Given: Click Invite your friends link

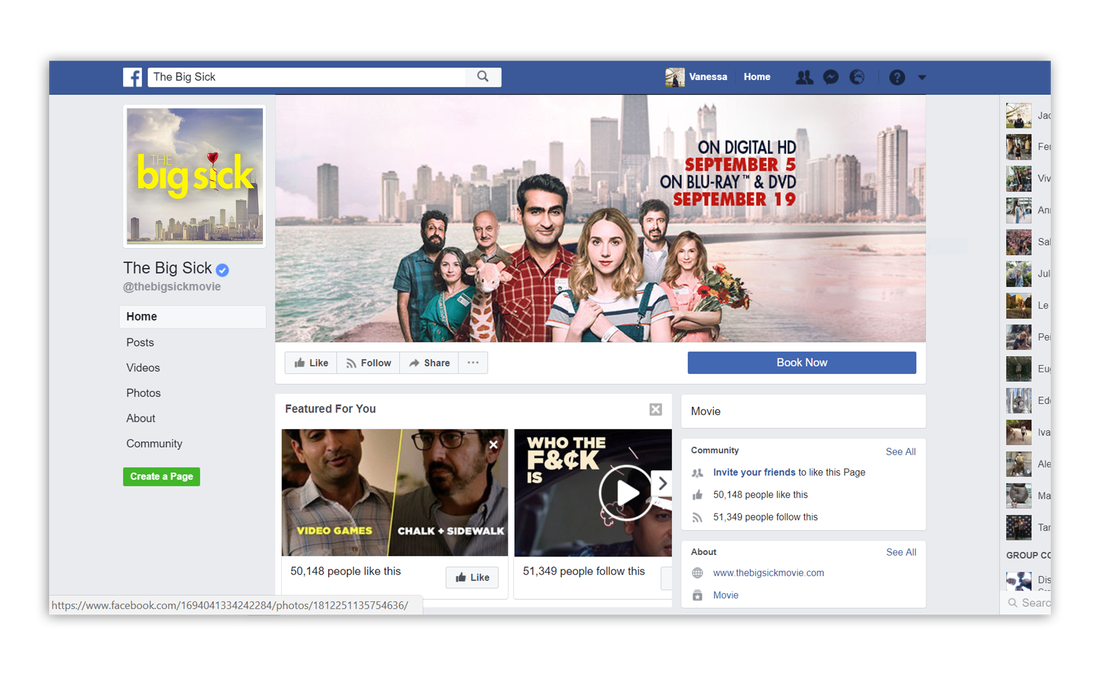Looking at the screenshot, I should (x=754, y=472).
